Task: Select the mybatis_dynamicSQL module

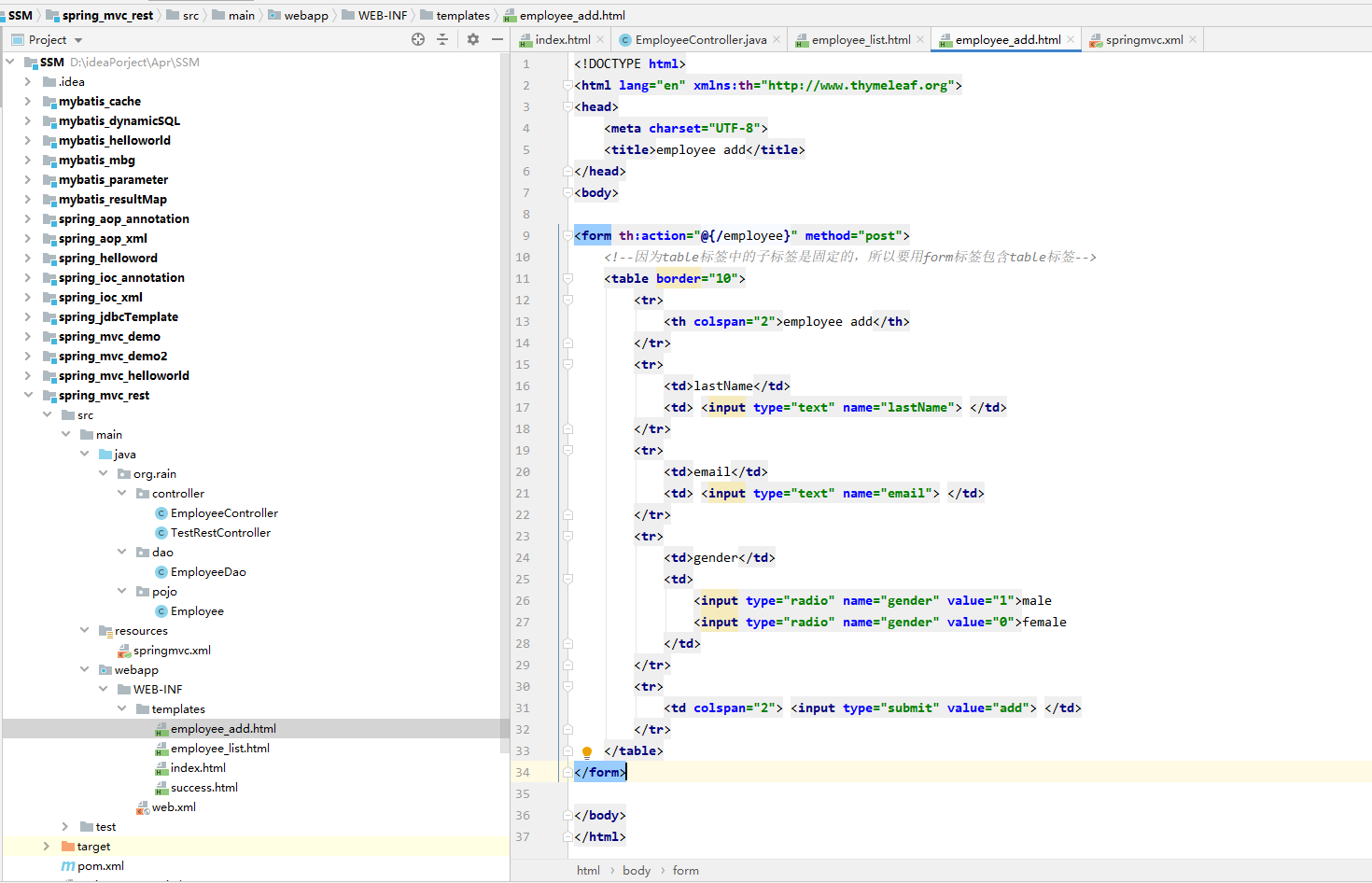Action: [x=119, y=120]
